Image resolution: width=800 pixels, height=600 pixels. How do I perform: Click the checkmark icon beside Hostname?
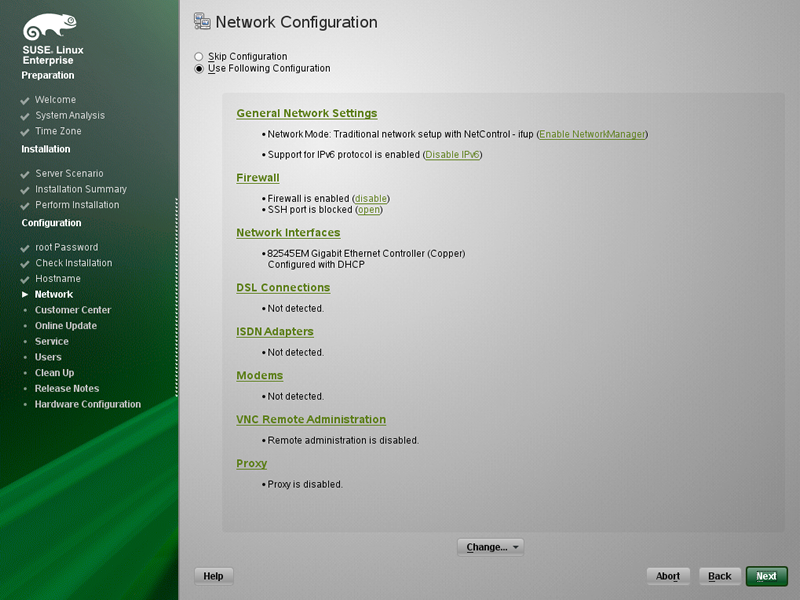(x=24, y=280)
